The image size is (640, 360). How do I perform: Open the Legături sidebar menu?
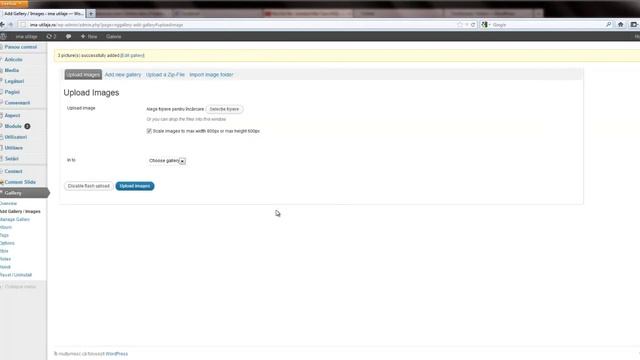[x=14, y=81]
